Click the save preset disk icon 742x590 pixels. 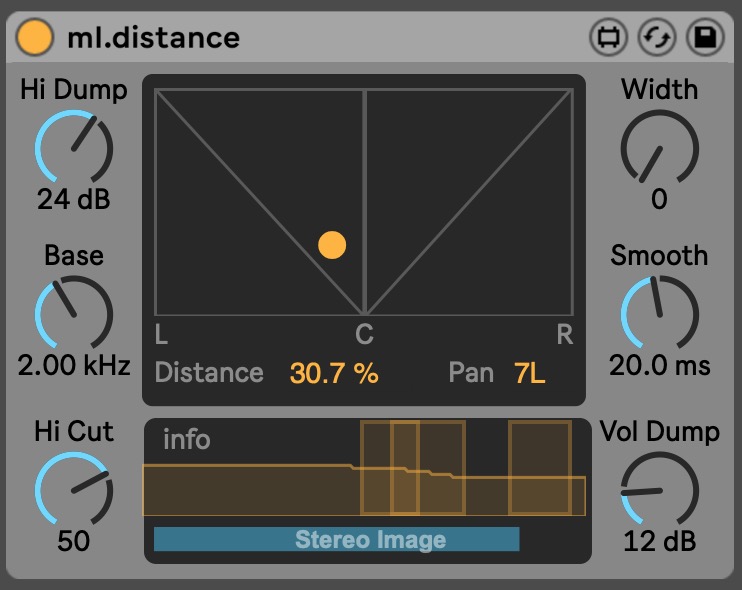705,38
